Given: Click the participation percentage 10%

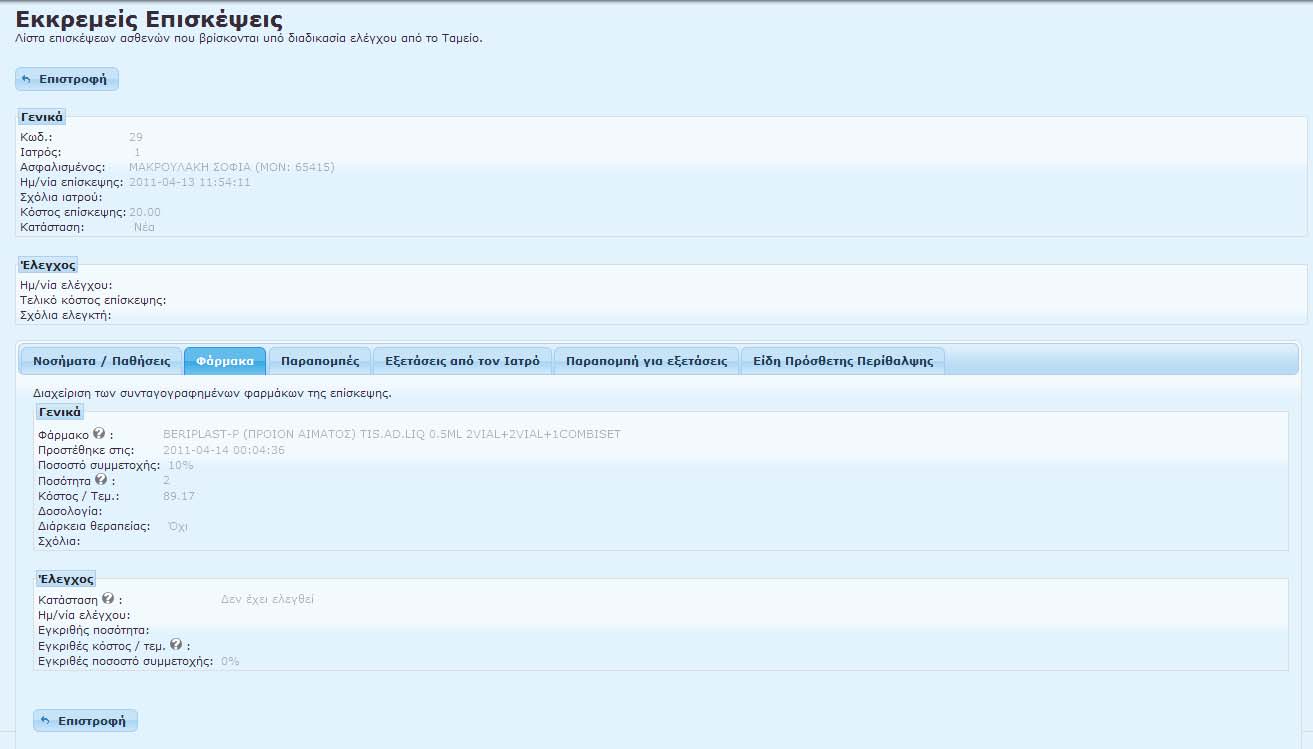Looking at the screenshot, I should (x=181, y=465).
